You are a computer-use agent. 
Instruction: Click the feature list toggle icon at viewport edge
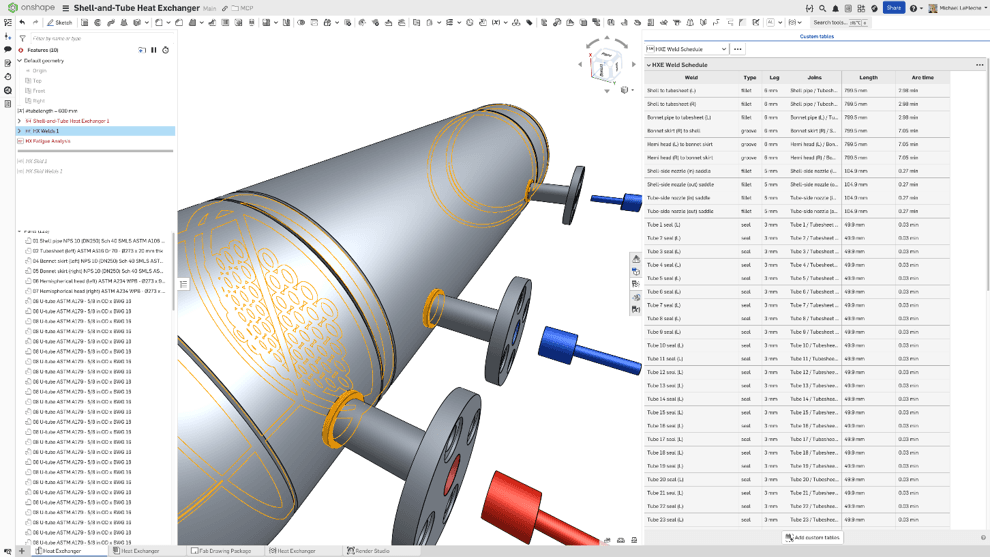[x=183, y=284]
